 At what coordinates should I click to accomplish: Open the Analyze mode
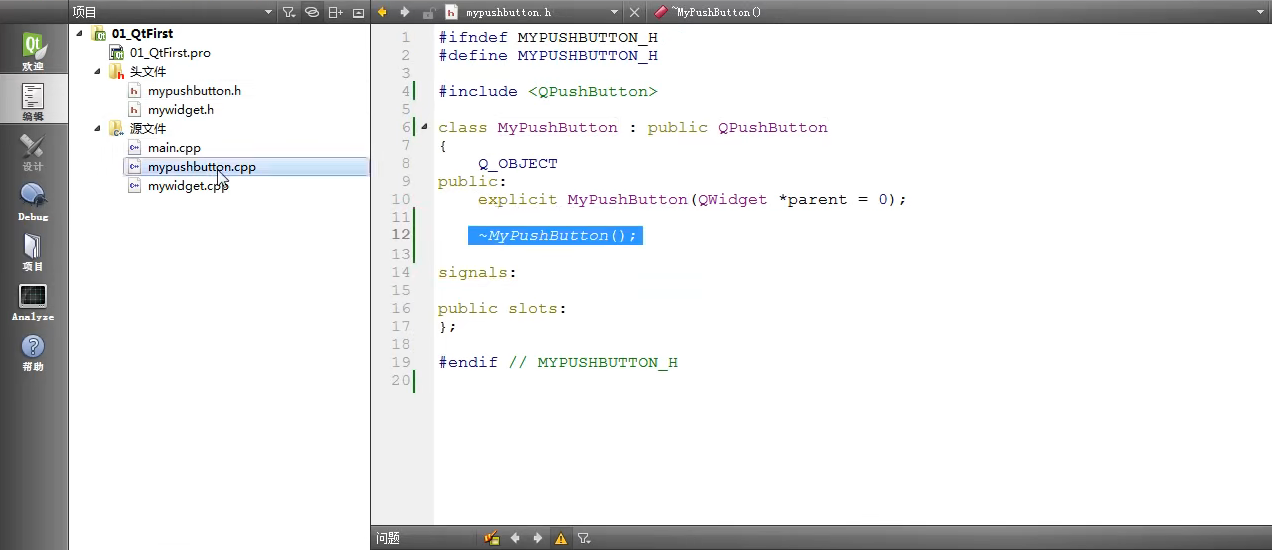[x=33, y=301]
